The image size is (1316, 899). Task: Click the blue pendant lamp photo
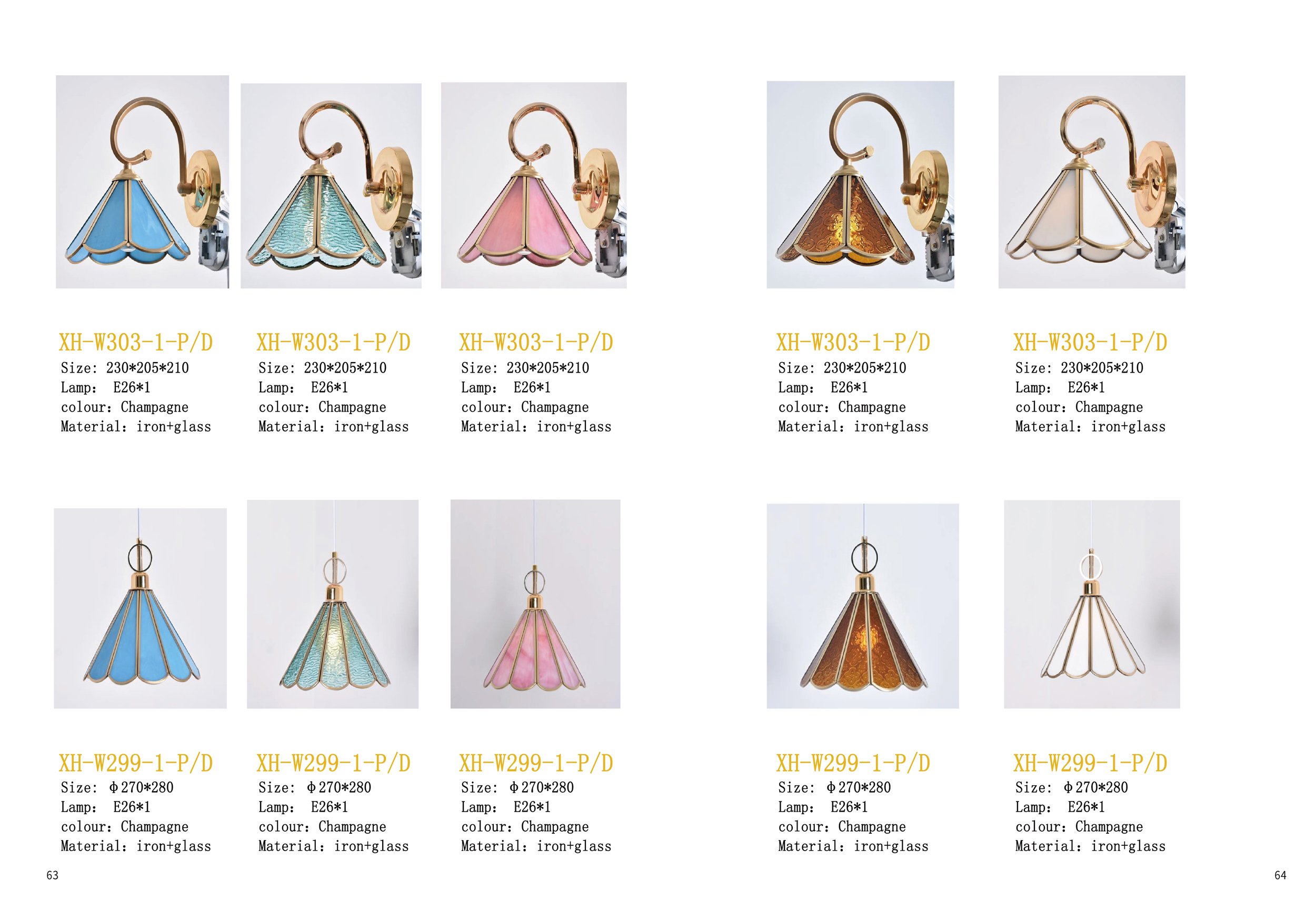(x=140, y=608)
